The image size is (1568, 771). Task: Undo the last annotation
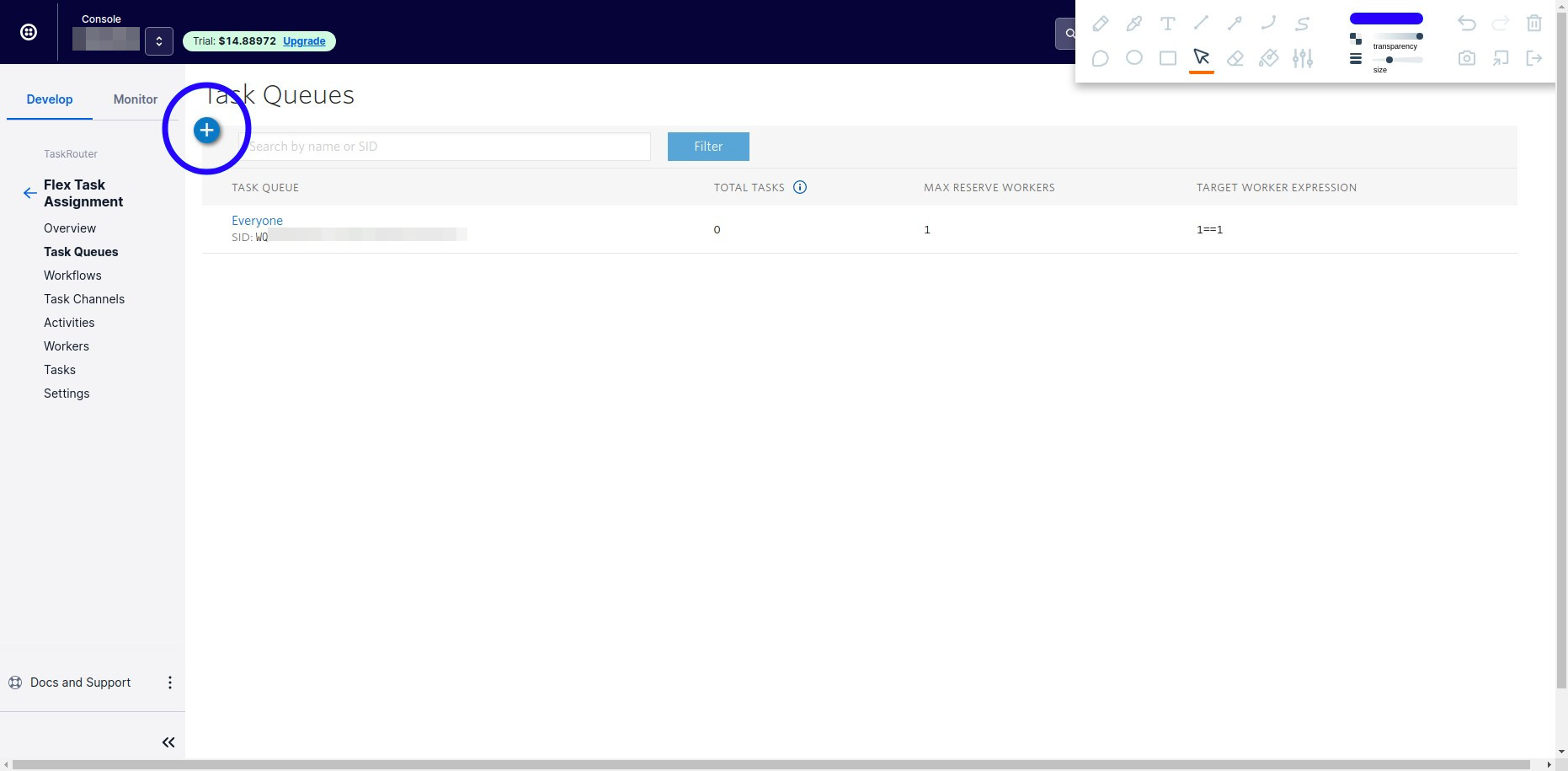(x=1467, y=24)
